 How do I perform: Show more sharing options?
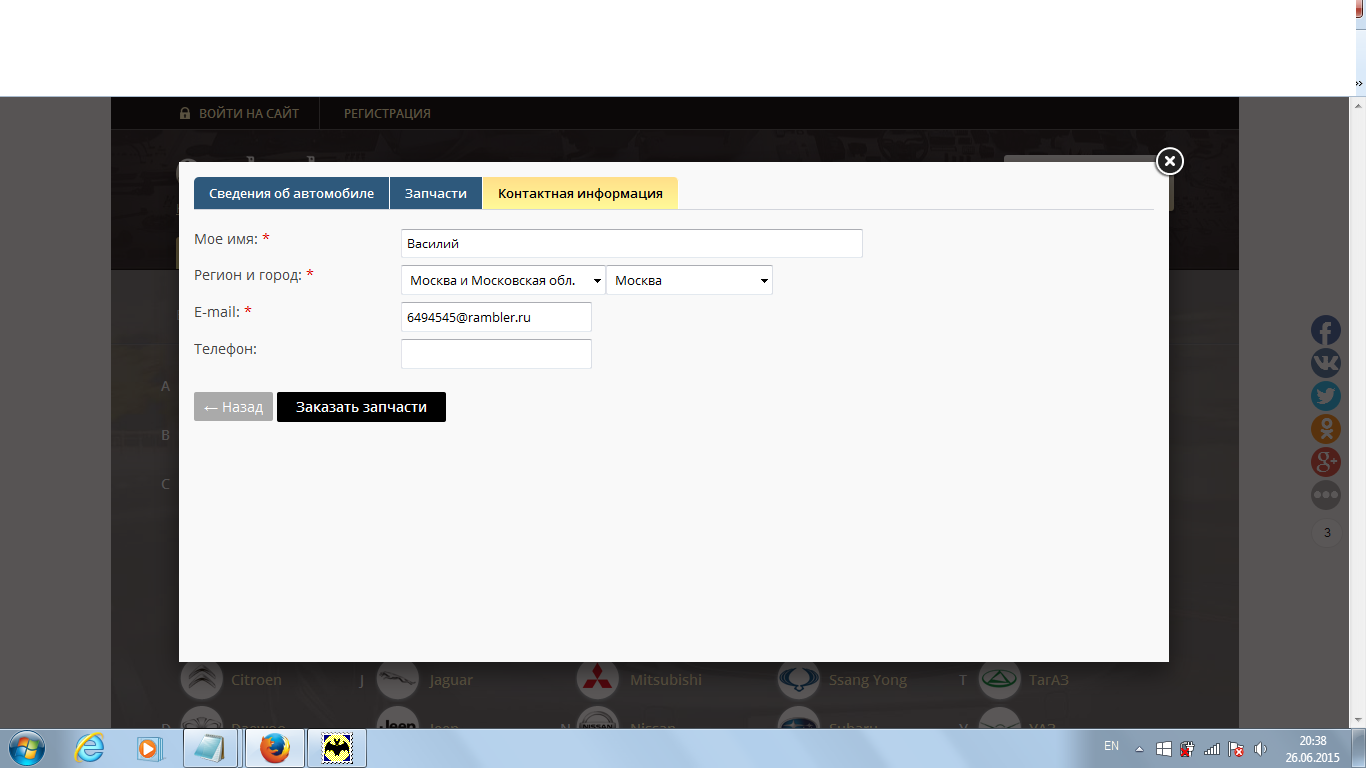(1326, 495)
